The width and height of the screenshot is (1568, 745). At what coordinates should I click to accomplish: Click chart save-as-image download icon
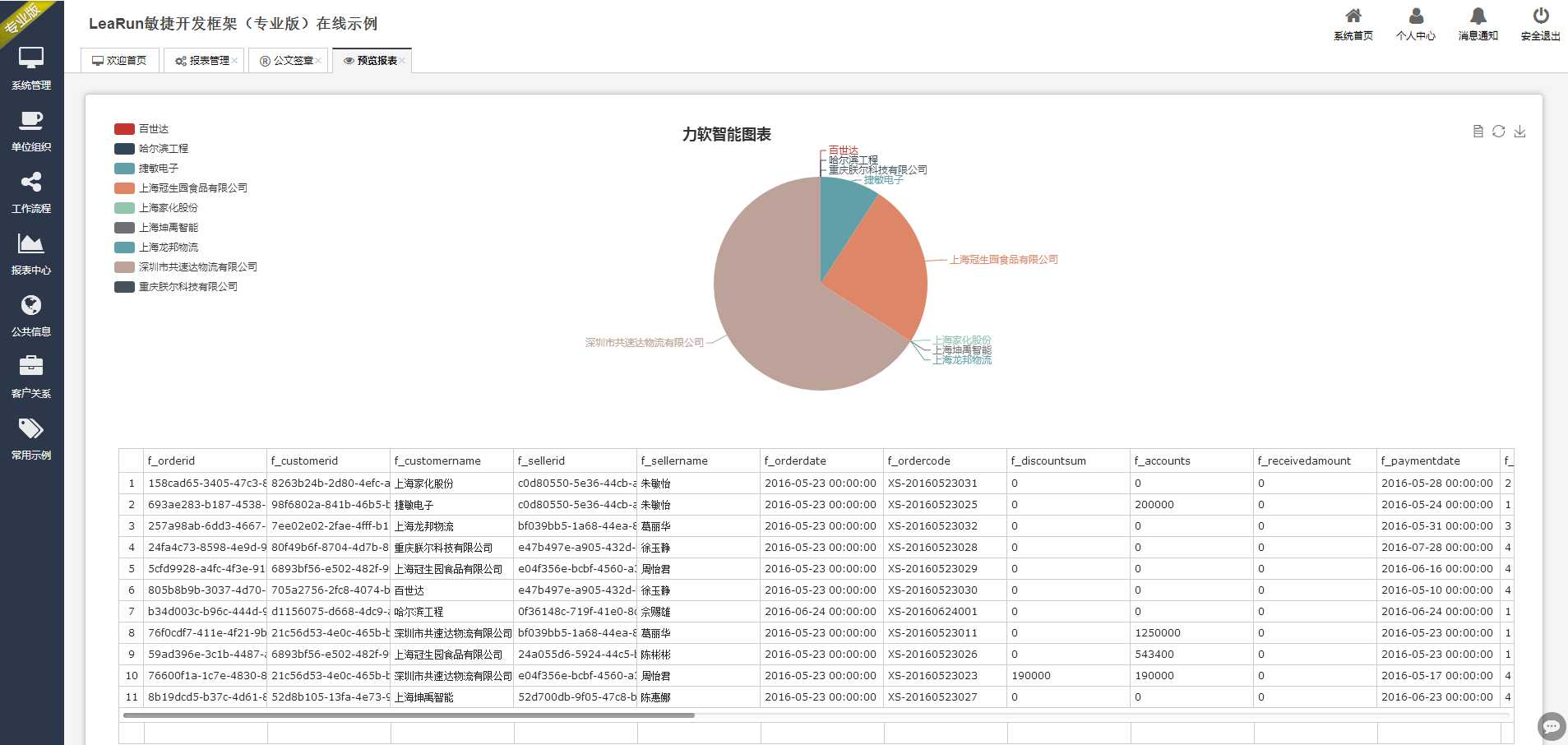click(x=1519, y=132)
